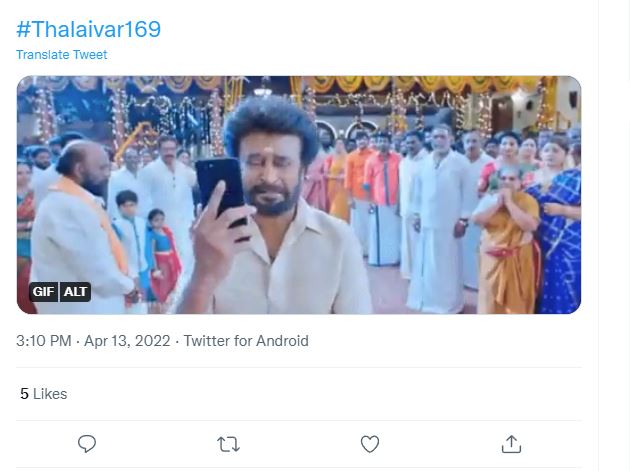Click the GIF badge on the media
Viewport: 630px width, 471px height.
(43, 292)
